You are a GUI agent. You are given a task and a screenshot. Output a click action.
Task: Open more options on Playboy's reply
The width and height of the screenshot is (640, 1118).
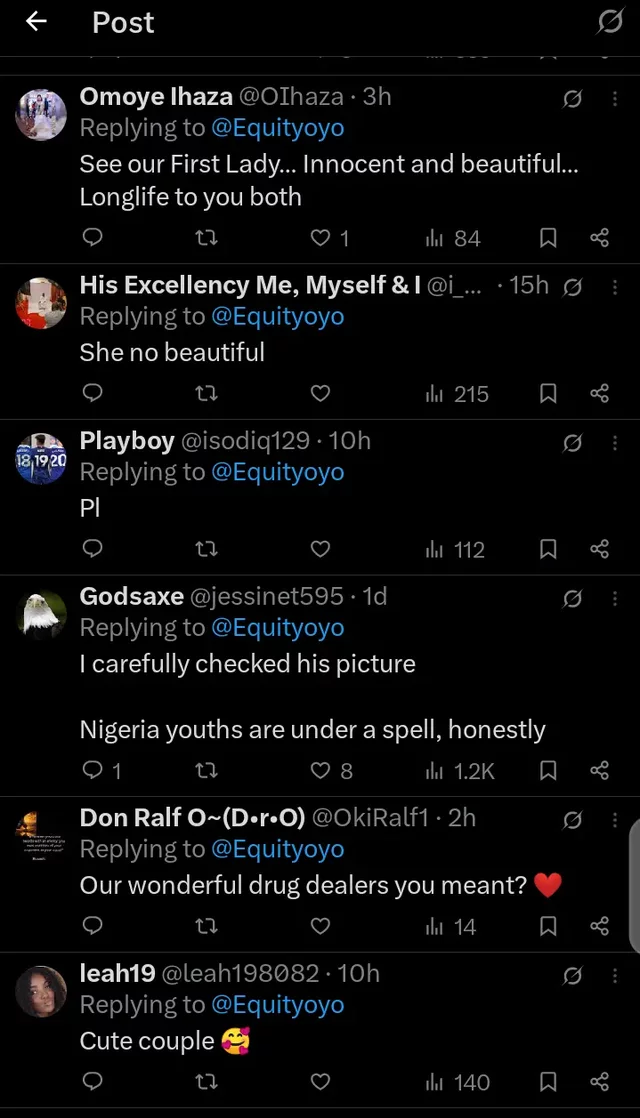point(615,442)
